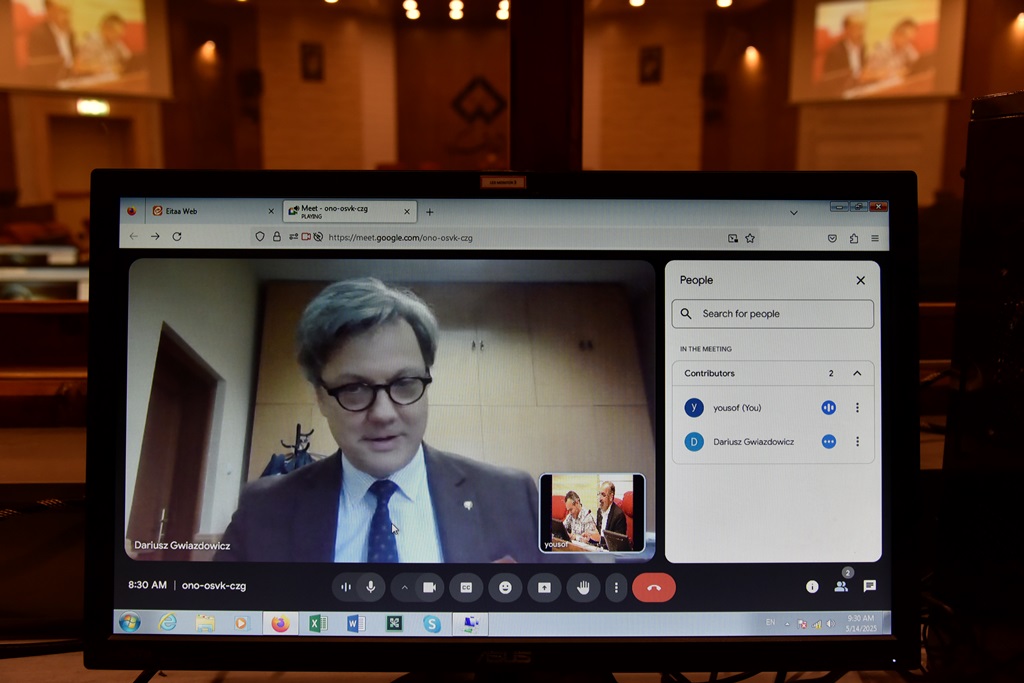This screenshot has height=683, width=1024.
Task: Close the People side panel
Action: coord(860,281)
